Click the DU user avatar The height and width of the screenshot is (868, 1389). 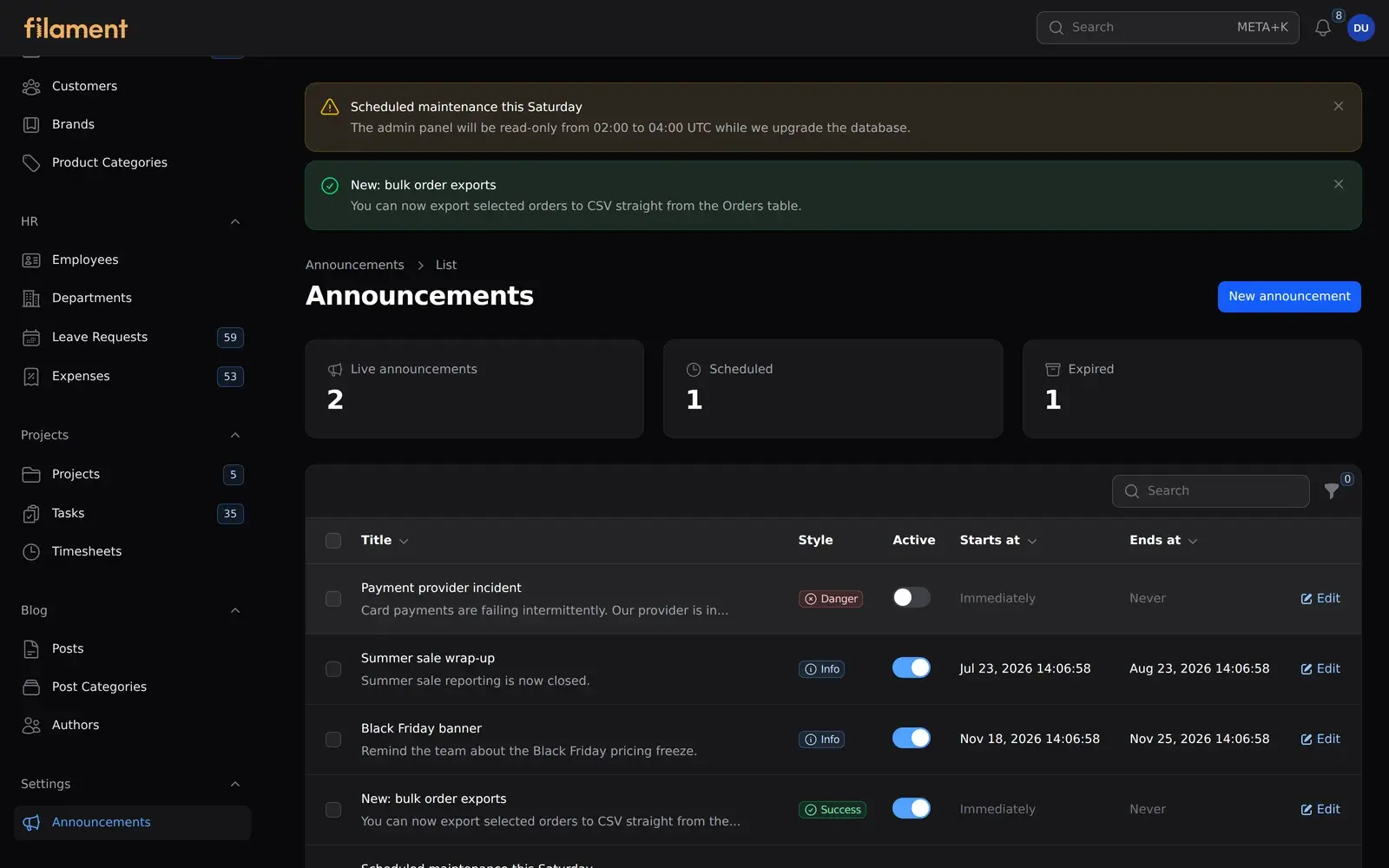1360,28
